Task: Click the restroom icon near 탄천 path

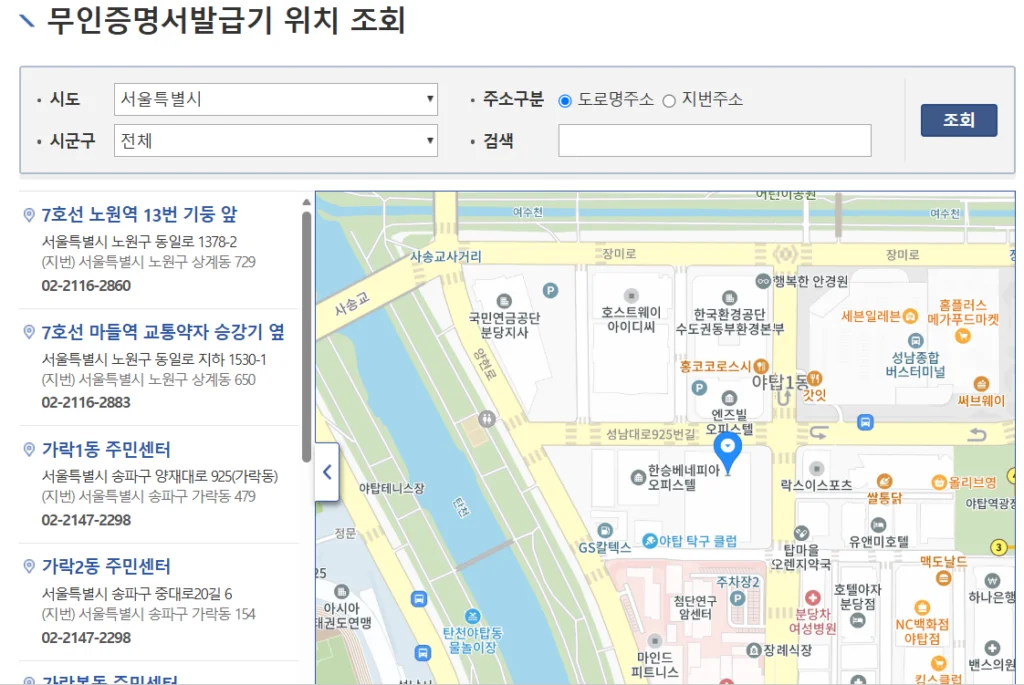Action: (487, 419)
